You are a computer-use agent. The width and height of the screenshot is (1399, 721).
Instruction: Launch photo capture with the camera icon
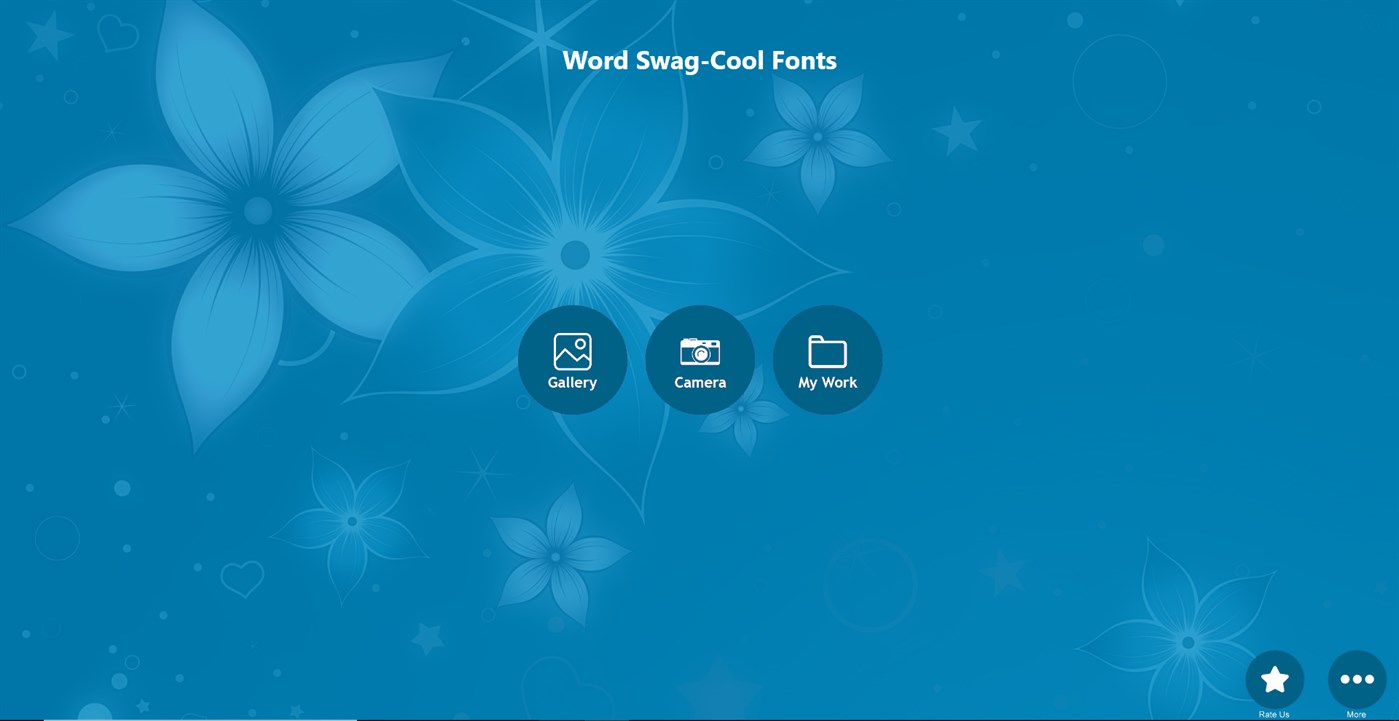pyautogui.click(x=700, y=351)
